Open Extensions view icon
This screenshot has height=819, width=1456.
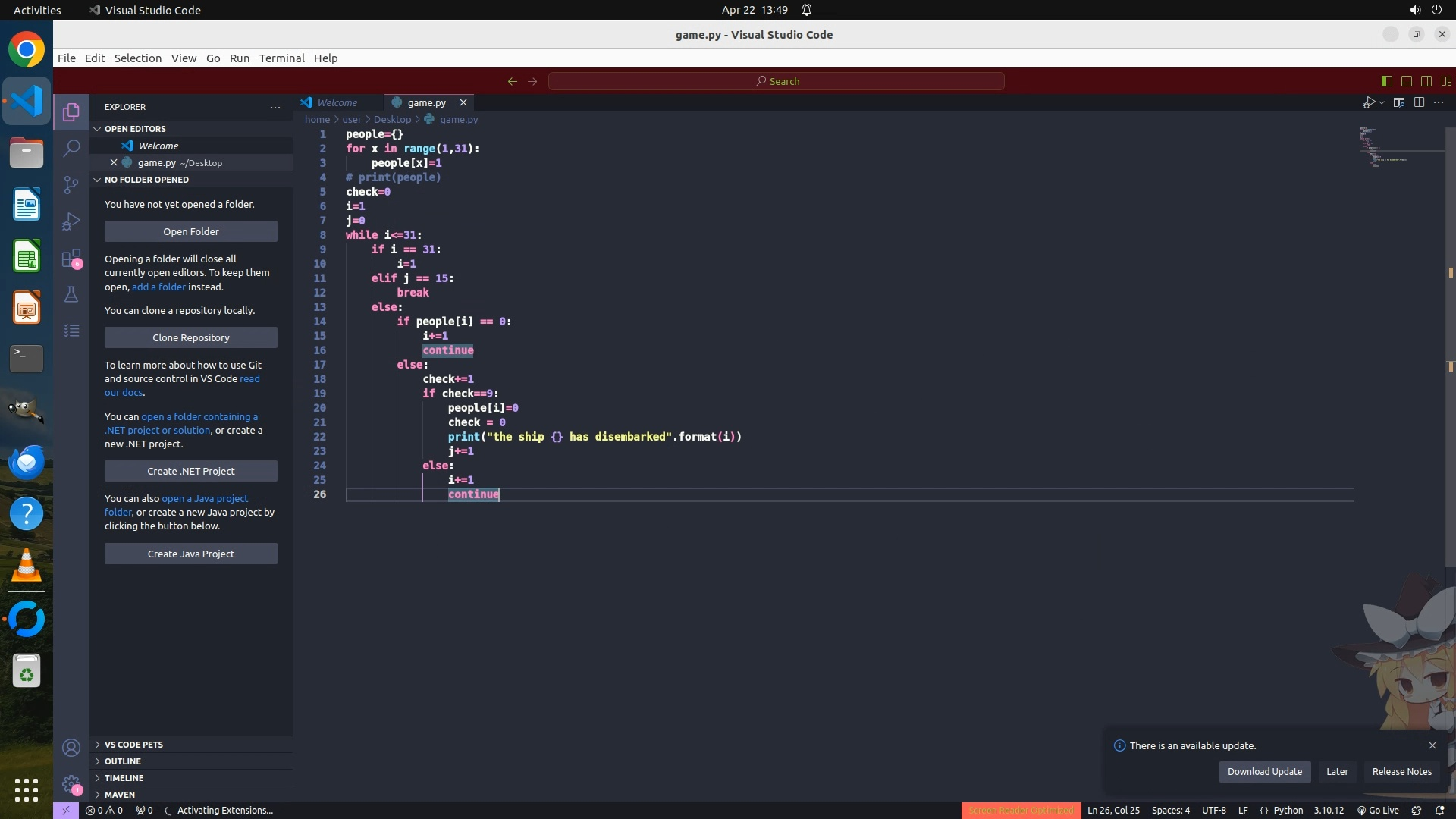coord(71,259)
